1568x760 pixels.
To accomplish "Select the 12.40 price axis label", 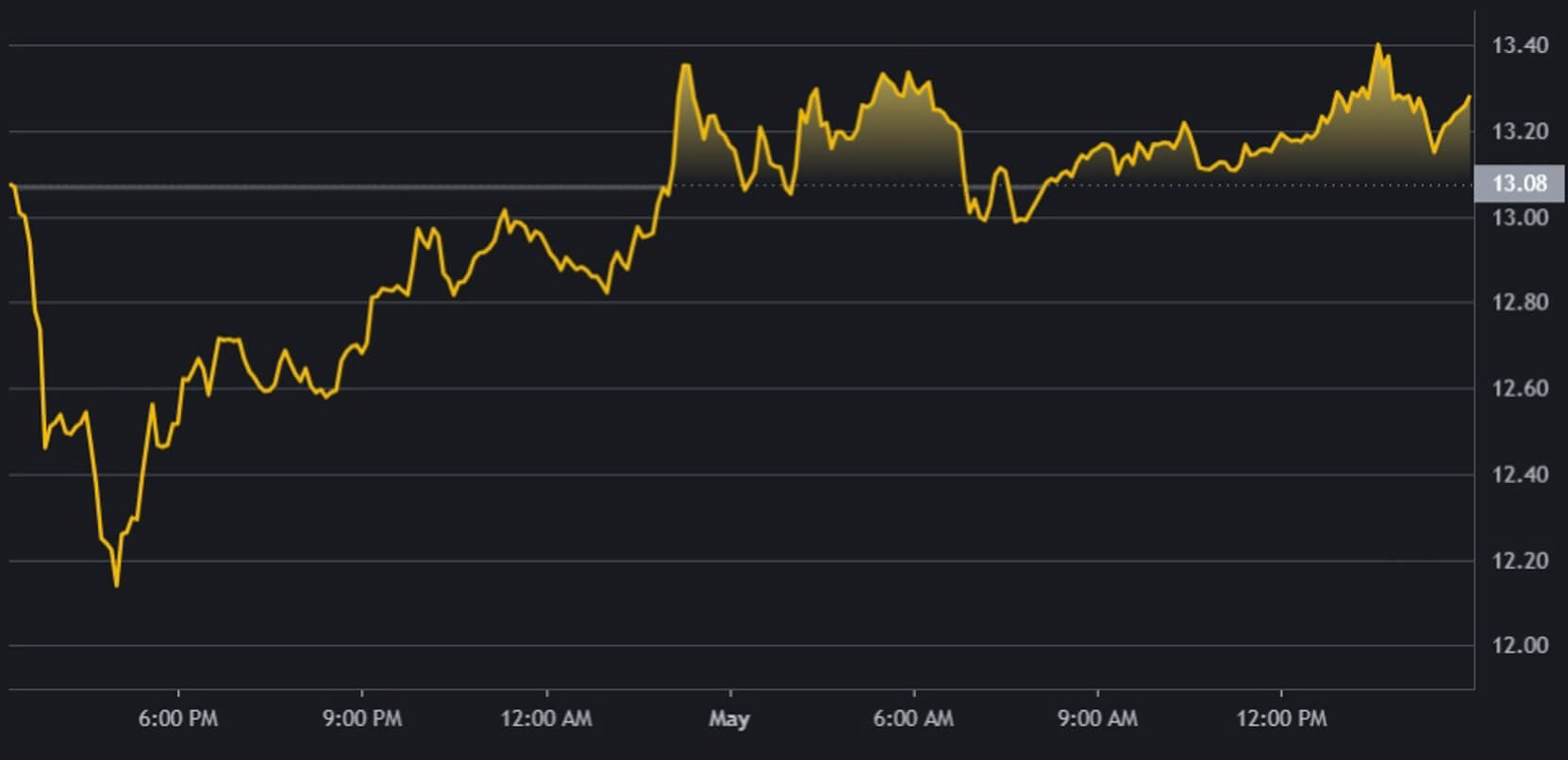I will pyautogui.click(x=1519, y=474).
